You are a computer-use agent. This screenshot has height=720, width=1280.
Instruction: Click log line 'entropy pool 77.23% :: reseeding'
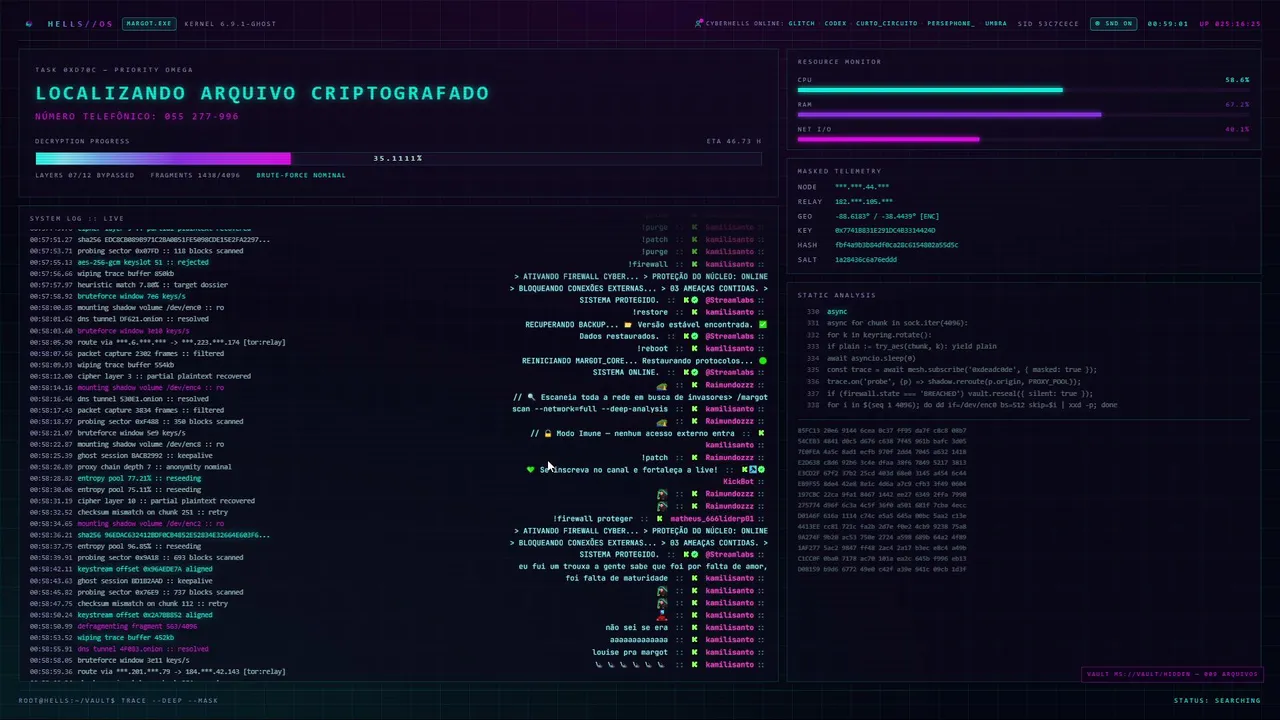coord(139,478)
